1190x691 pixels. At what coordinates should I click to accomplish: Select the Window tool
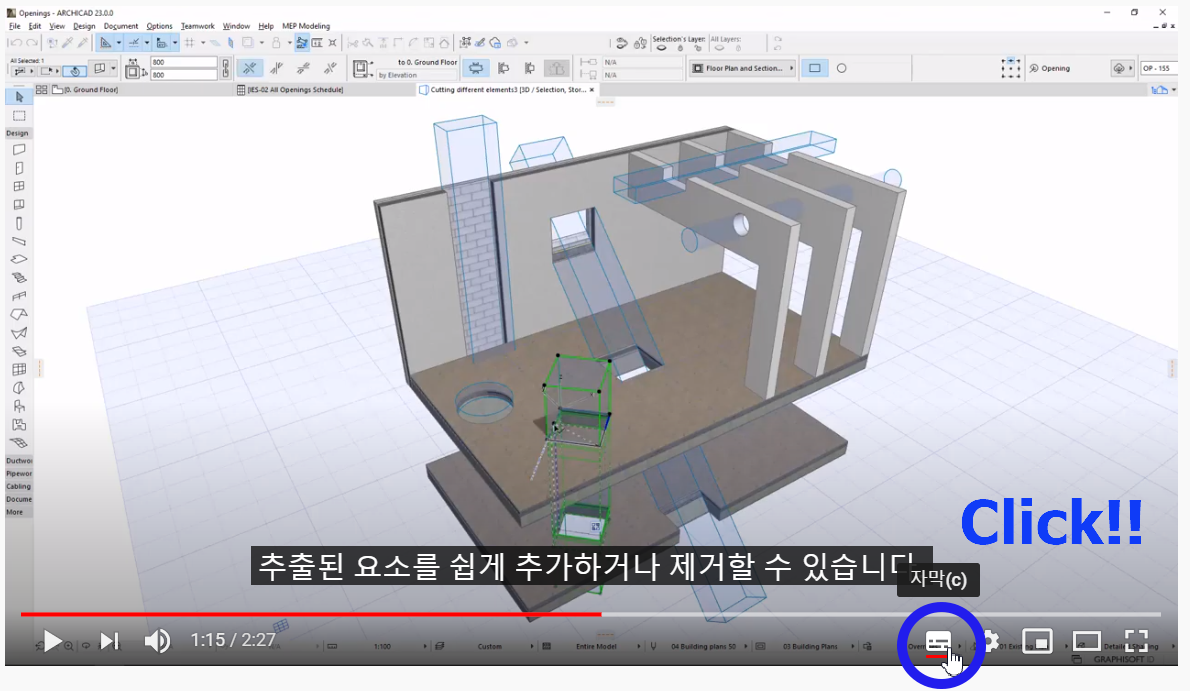(19, 186)
